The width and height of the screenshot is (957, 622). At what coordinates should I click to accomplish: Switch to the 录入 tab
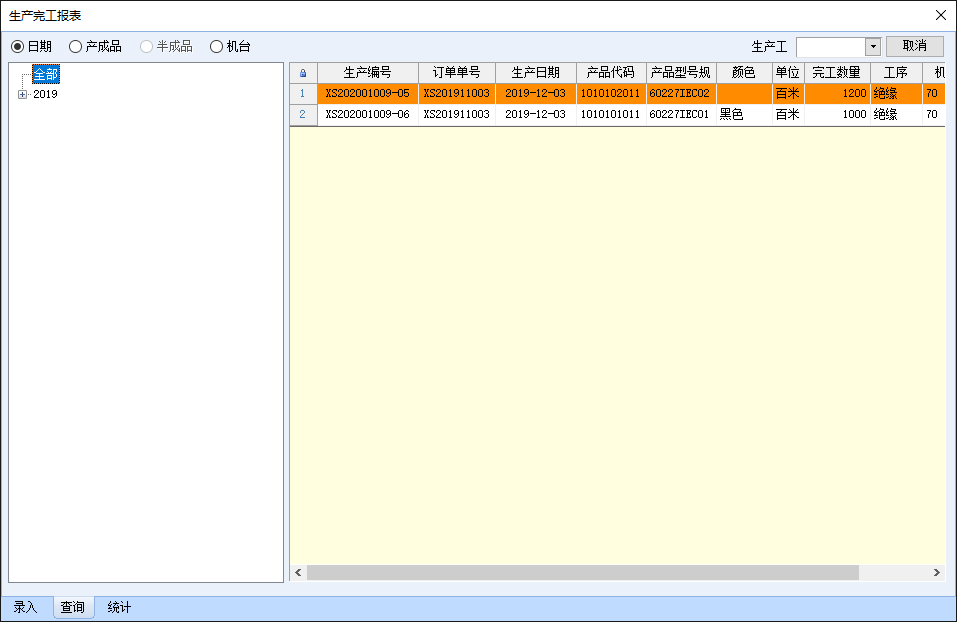click(x=25, y=606)
